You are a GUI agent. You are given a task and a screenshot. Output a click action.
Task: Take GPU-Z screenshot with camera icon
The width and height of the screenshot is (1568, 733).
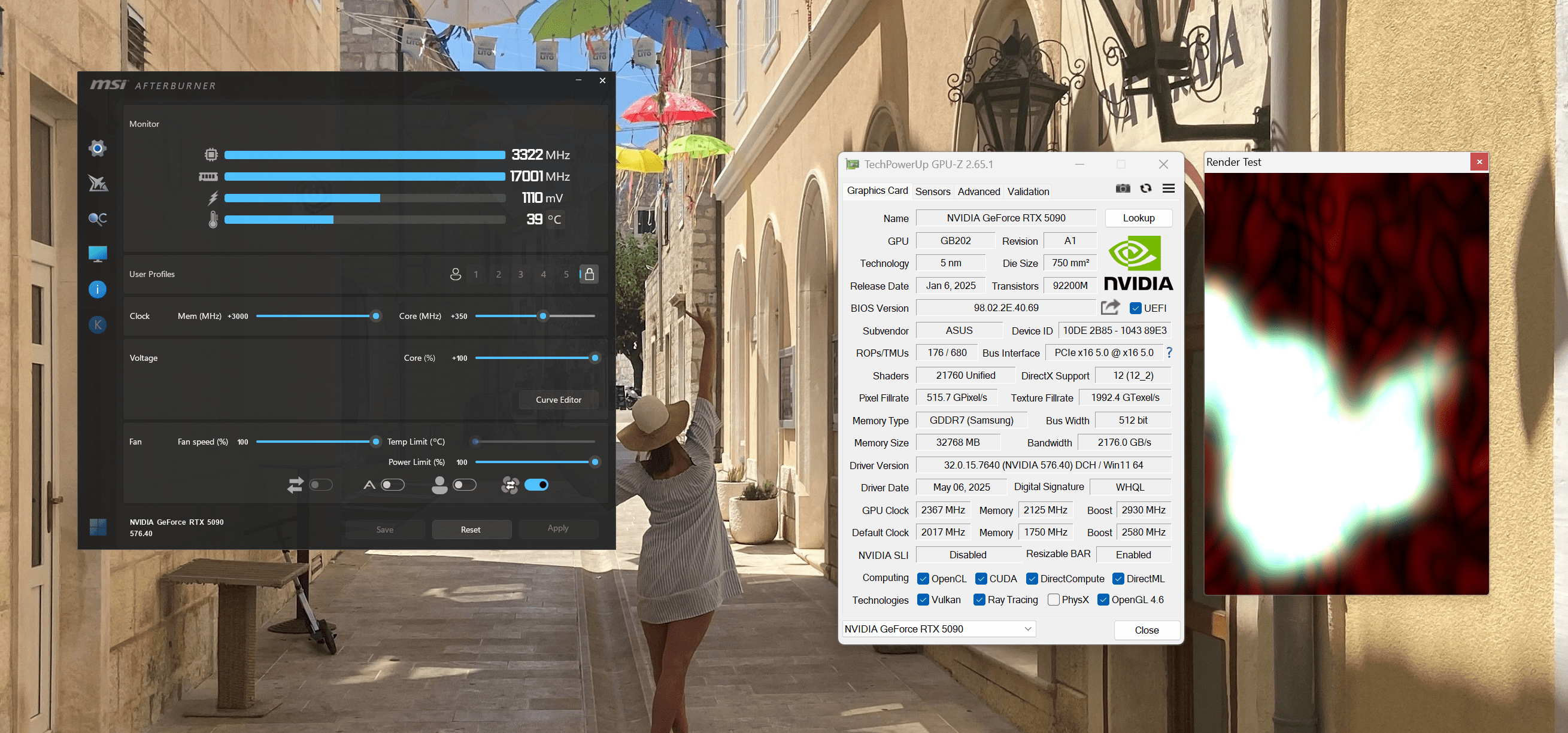(x=1123, y=188)
